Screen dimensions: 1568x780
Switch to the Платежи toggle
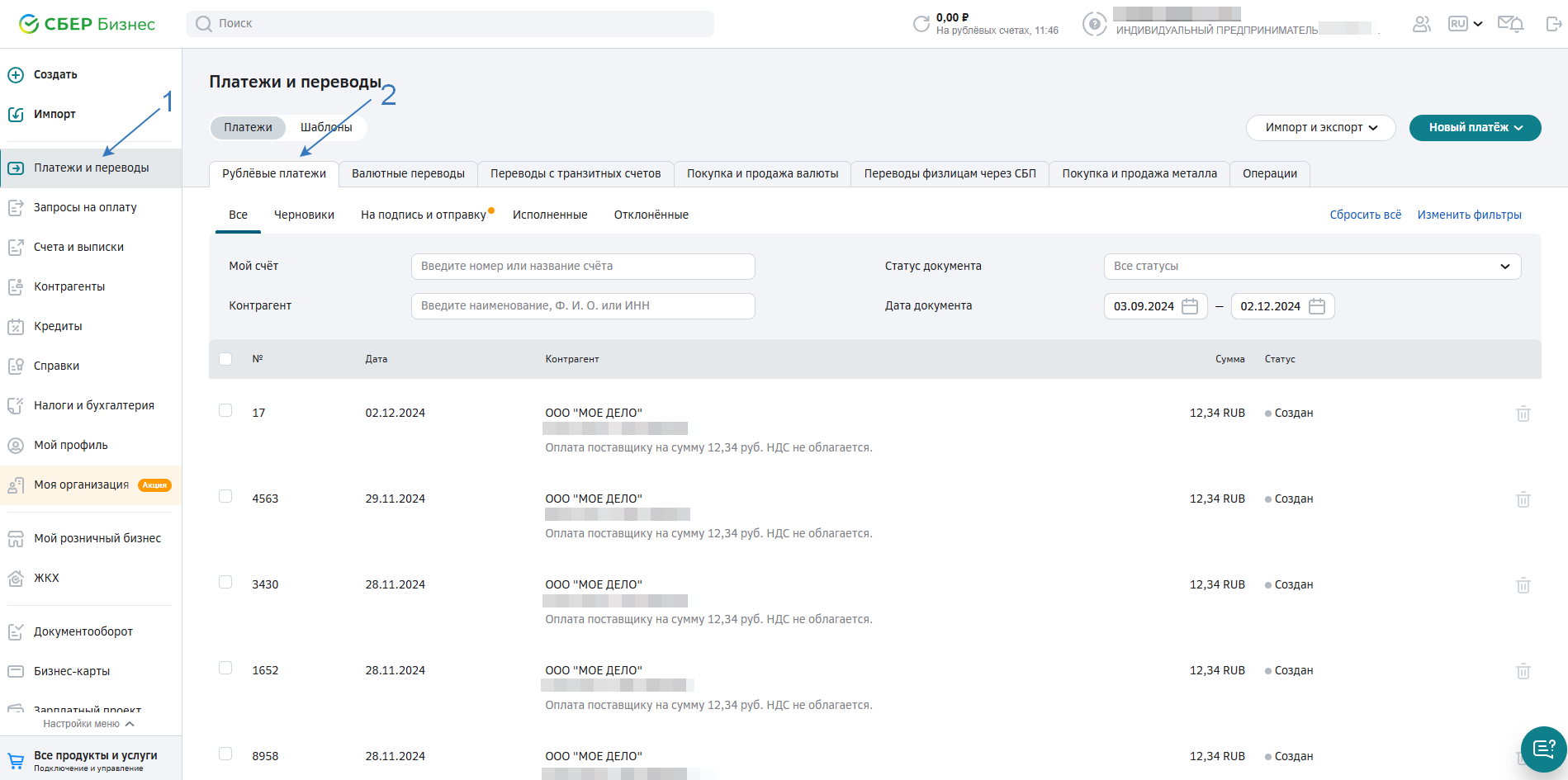coord(248,127)
